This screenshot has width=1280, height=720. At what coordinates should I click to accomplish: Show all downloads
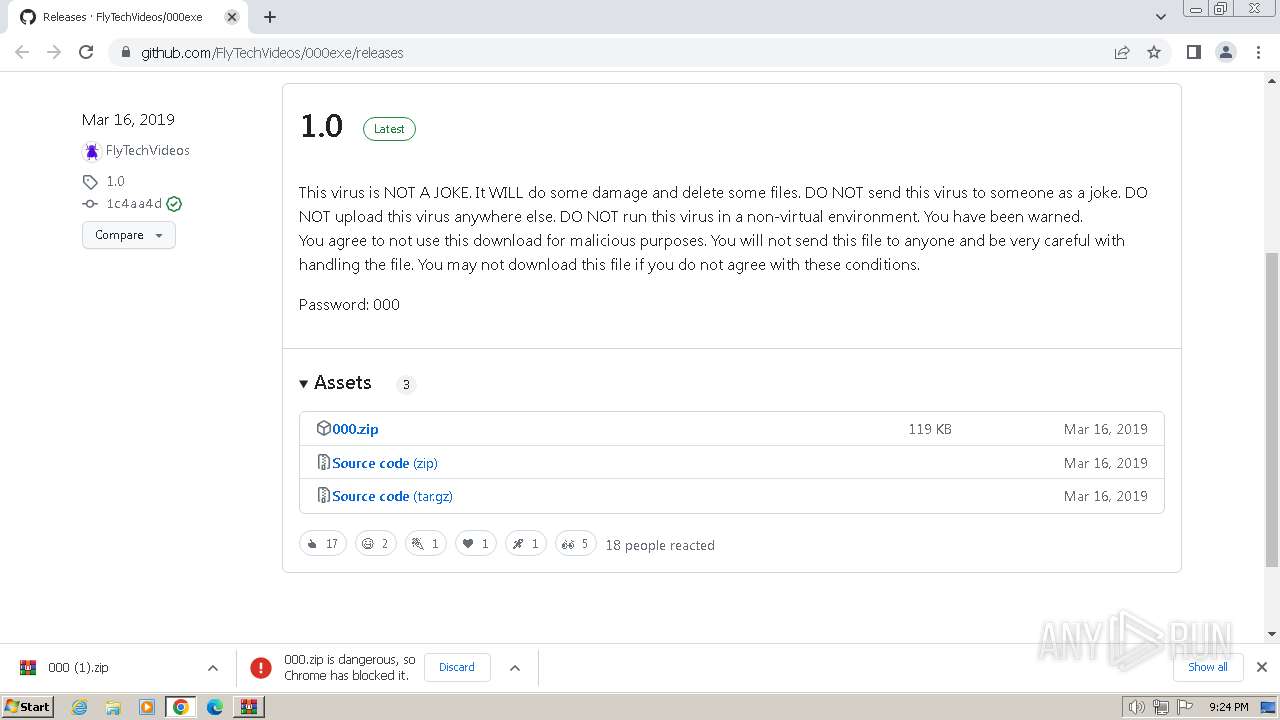[x=1208, y=667]
